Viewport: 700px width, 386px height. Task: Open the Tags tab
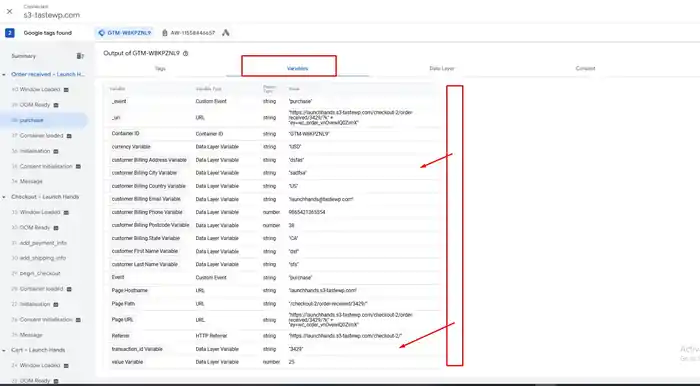point(160,69)
